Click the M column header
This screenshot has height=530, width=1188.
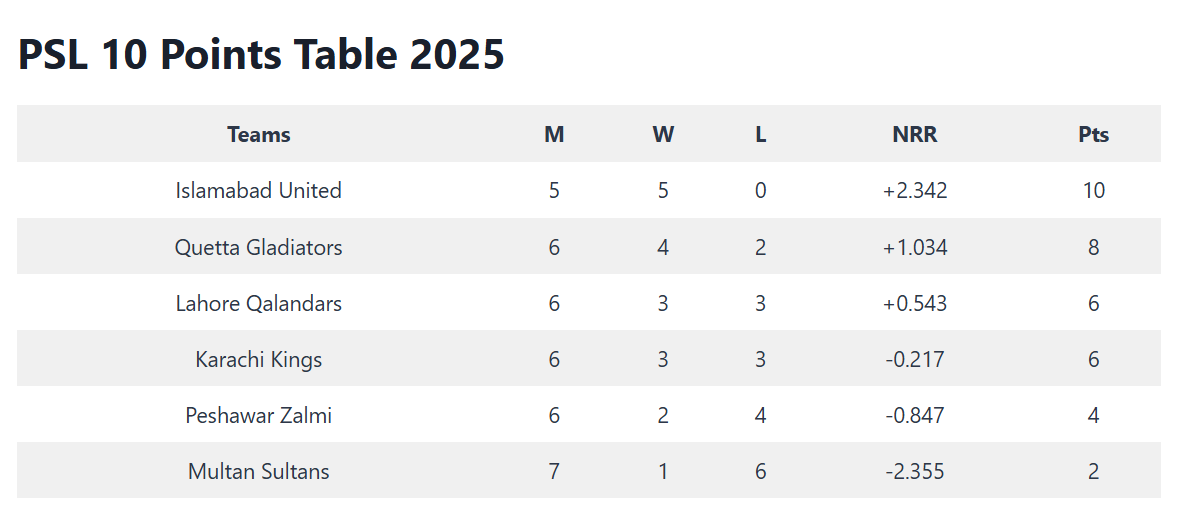click(x=554, y=135)
